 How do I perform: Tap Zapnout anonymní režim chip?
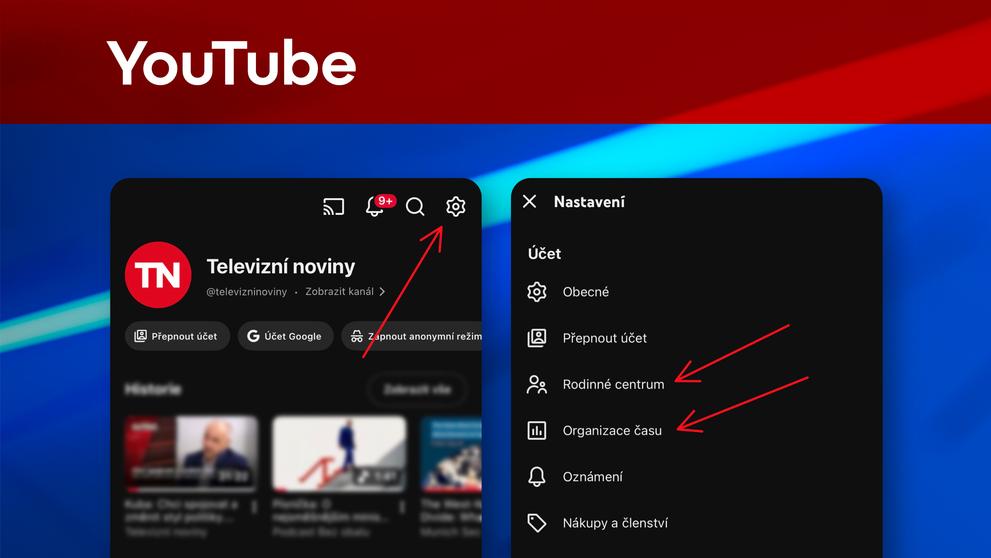411,336
